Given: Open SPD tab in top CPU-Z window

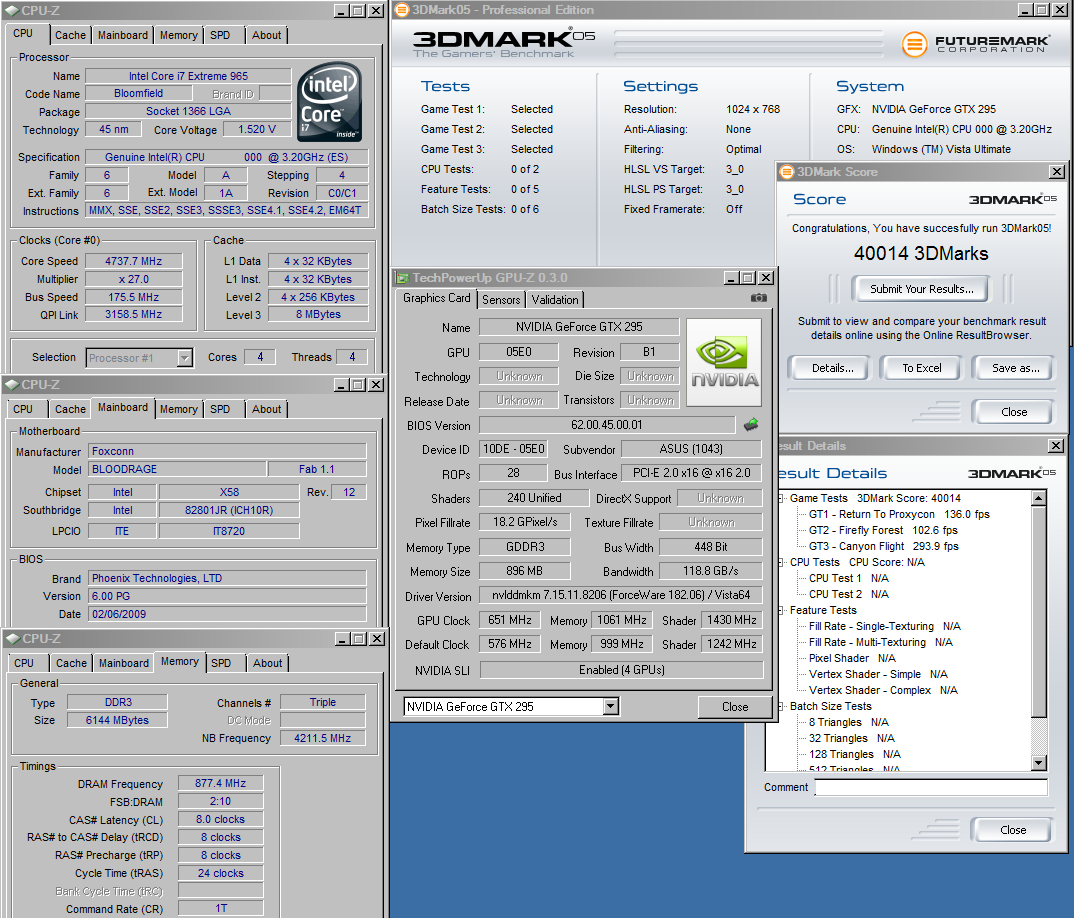Looking at the screenshot, I should pyautogui.click(x=220, y=35).
